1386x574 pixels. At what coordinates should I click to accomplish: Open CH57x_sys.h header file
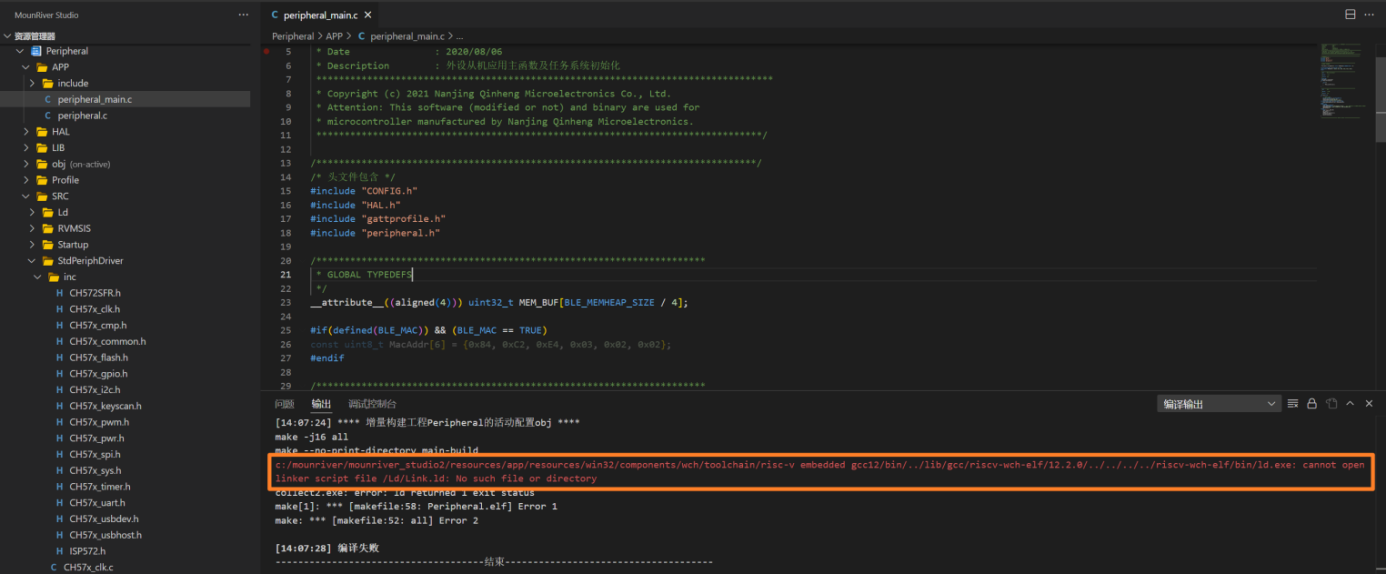(x=95, y=470)
